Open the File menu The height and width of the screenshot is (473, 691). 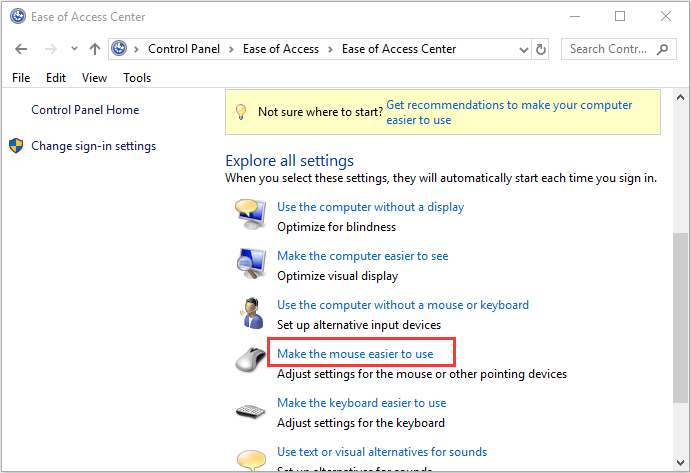pos(21,78)
